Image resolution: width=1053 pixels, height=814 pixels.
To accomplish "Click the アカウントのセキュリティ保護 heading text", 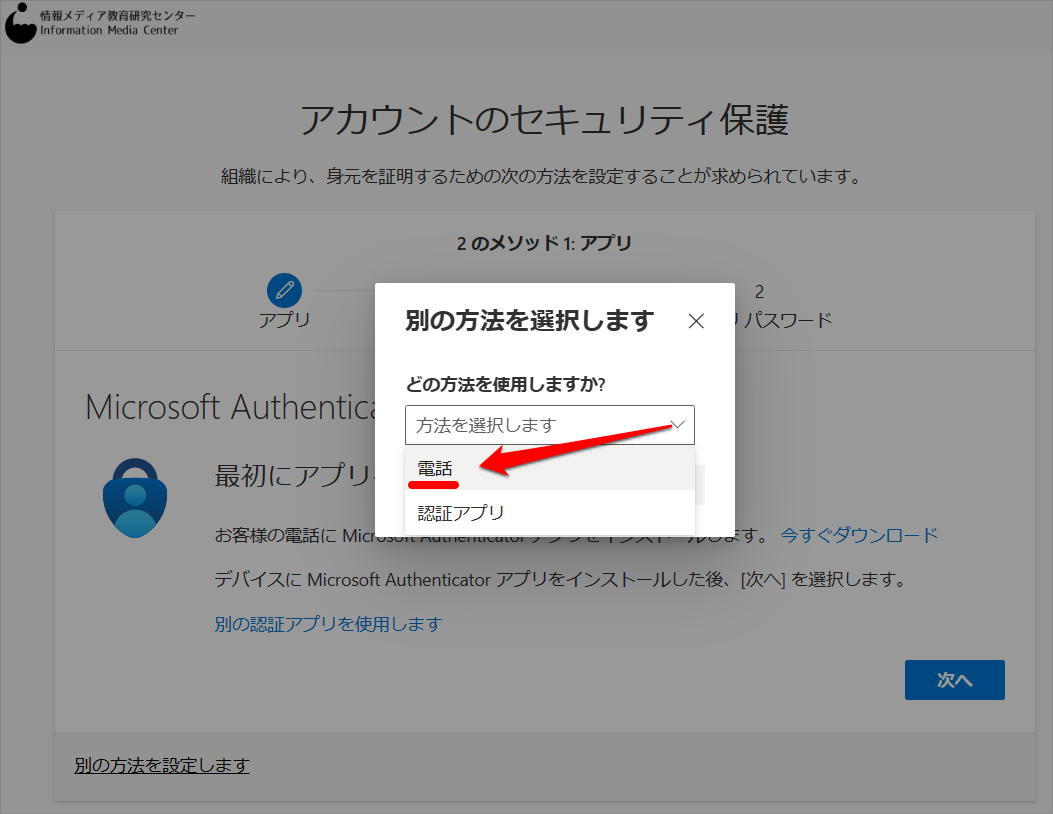I will (544, 120).
